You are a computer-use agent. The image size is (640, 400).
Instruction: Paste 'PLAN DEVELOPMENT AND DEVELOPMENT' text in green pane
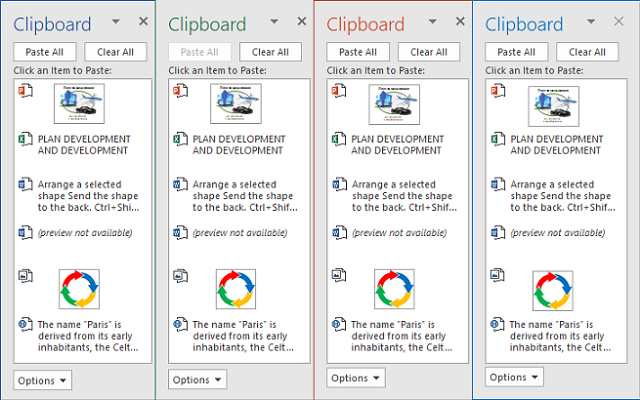tap(239, 145)
